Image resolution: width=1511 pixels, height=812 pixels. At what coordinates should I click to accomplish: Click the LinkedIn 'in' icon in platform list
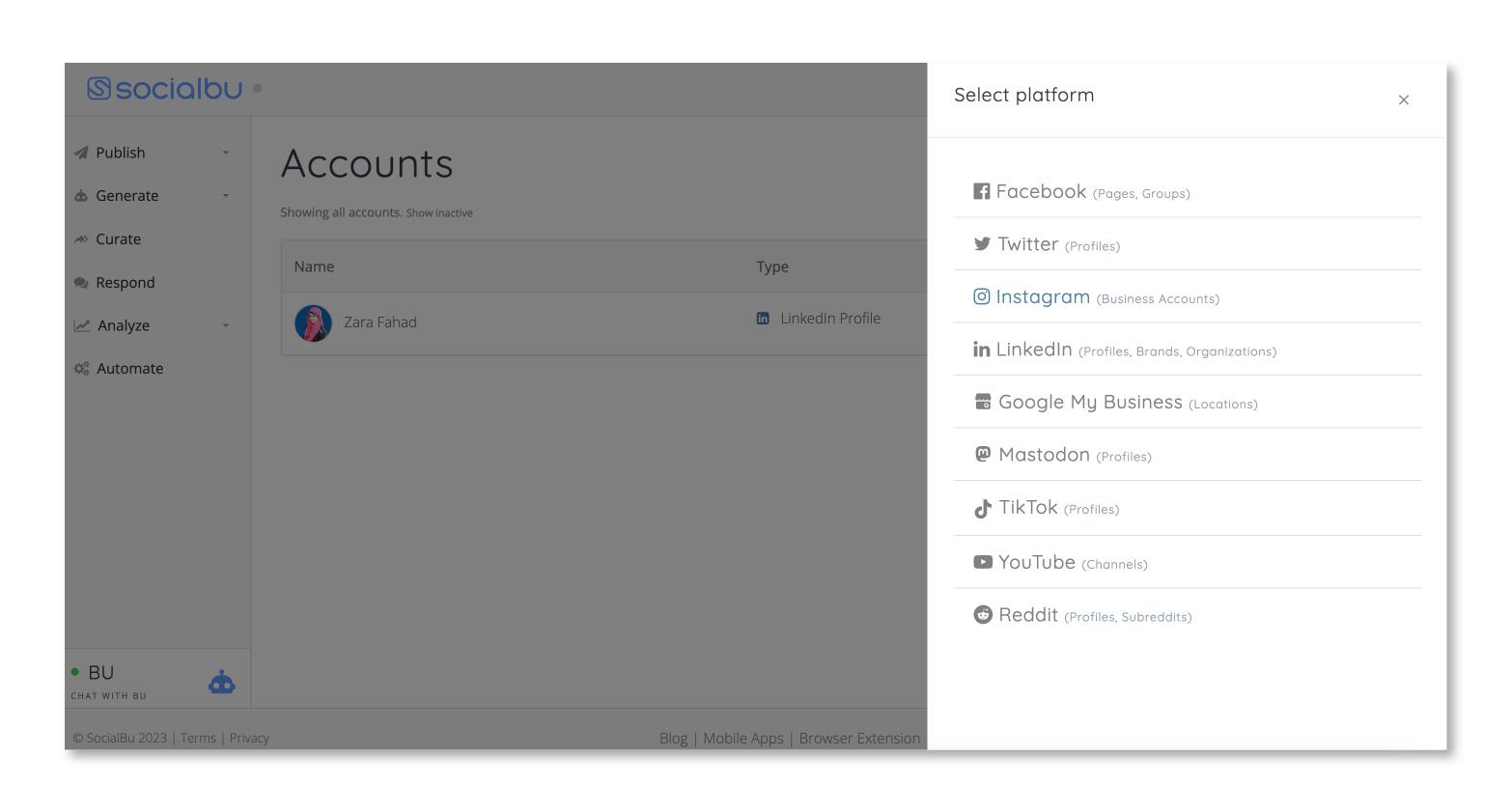pos(981,350)
